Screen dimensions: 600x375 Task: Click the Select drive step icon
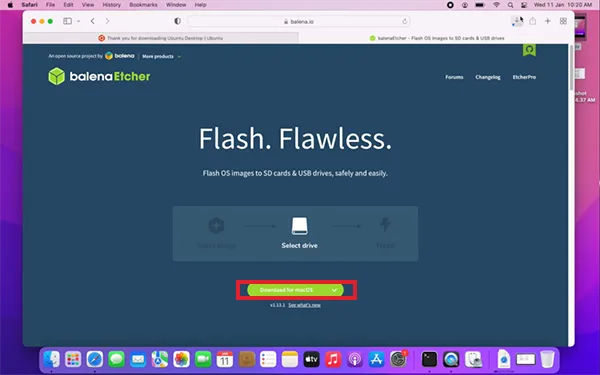[x=299, y=226]
